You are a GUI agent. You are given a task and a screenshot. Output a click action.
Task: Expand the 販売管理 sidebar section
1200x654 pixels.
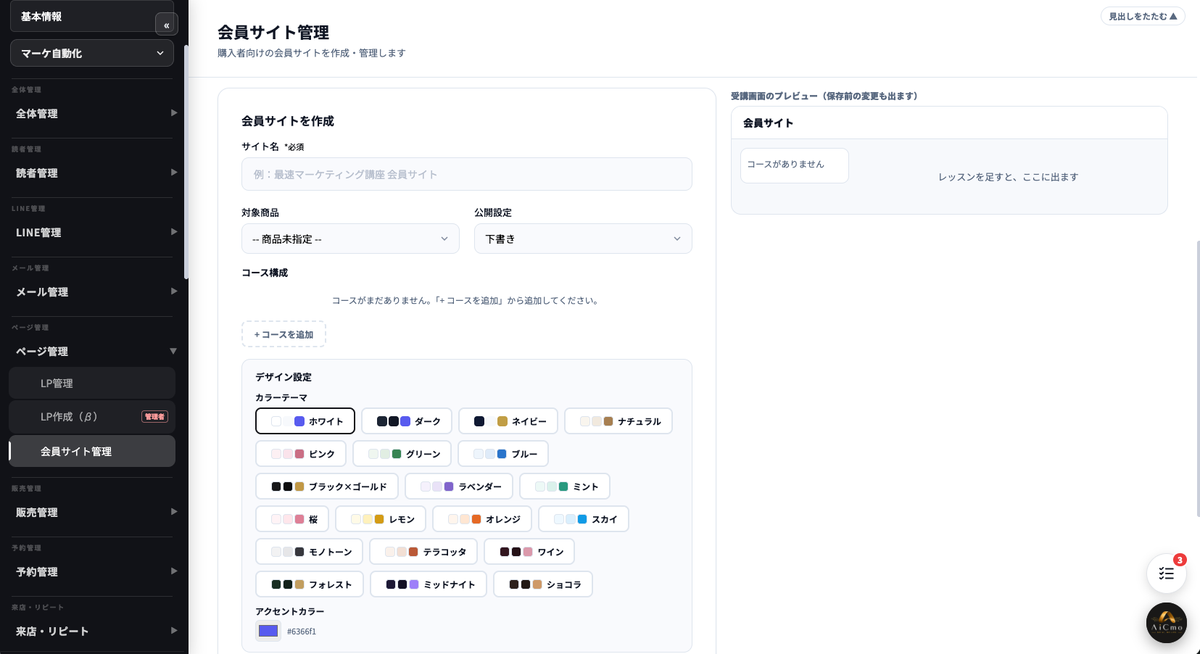94,512
